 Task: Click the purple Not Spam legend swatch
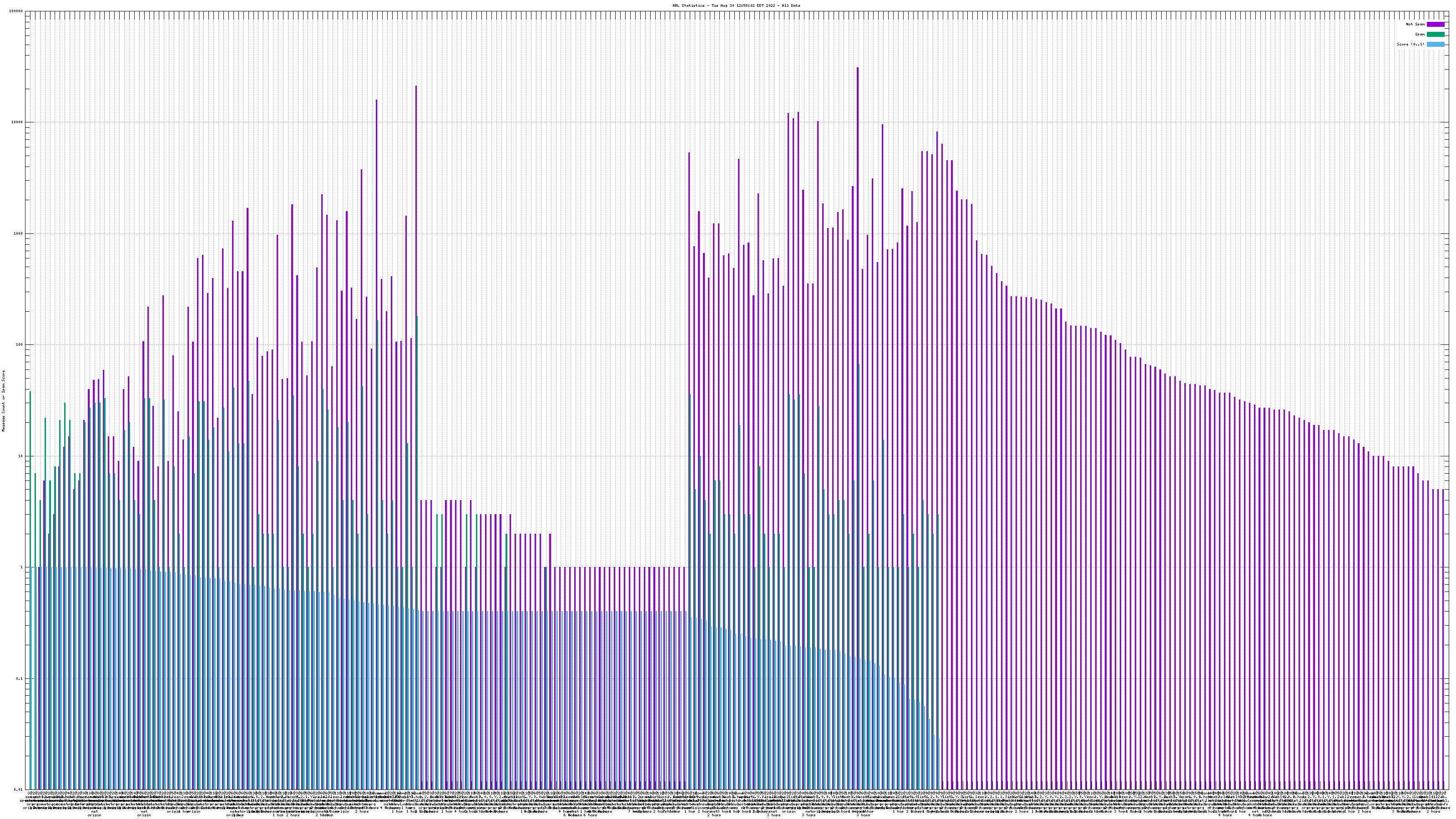pos(1435,24)
